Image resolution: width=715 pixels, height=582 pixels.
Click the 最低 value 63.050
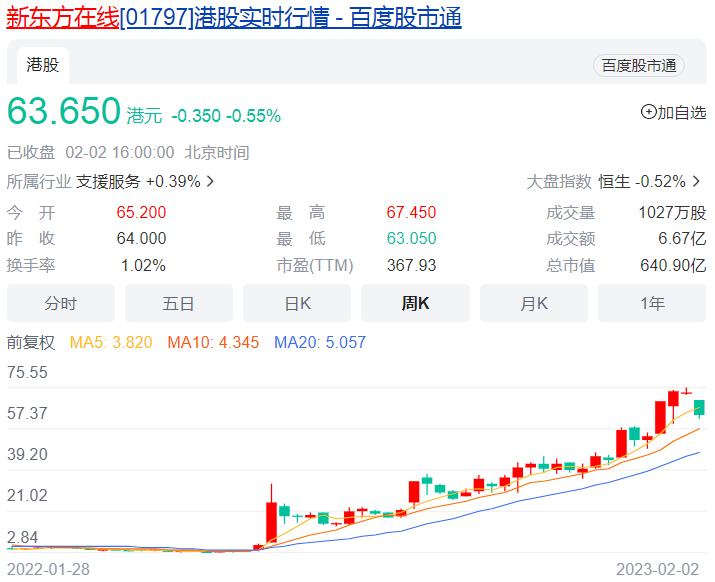point(411,239)
